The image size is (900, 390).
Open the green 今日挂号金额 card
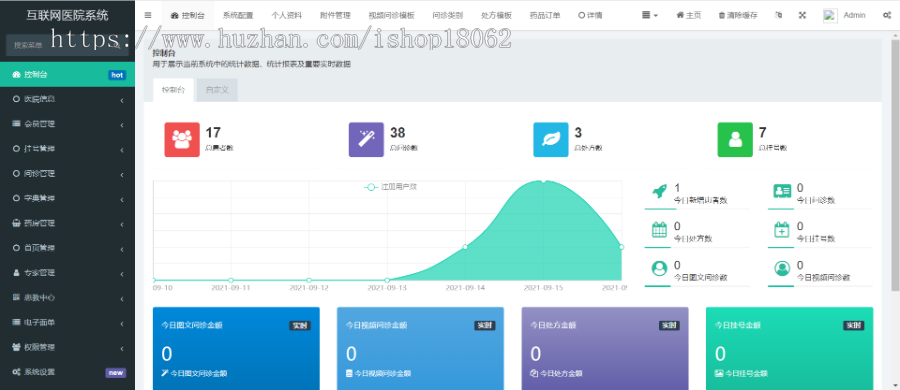(789, 349)
